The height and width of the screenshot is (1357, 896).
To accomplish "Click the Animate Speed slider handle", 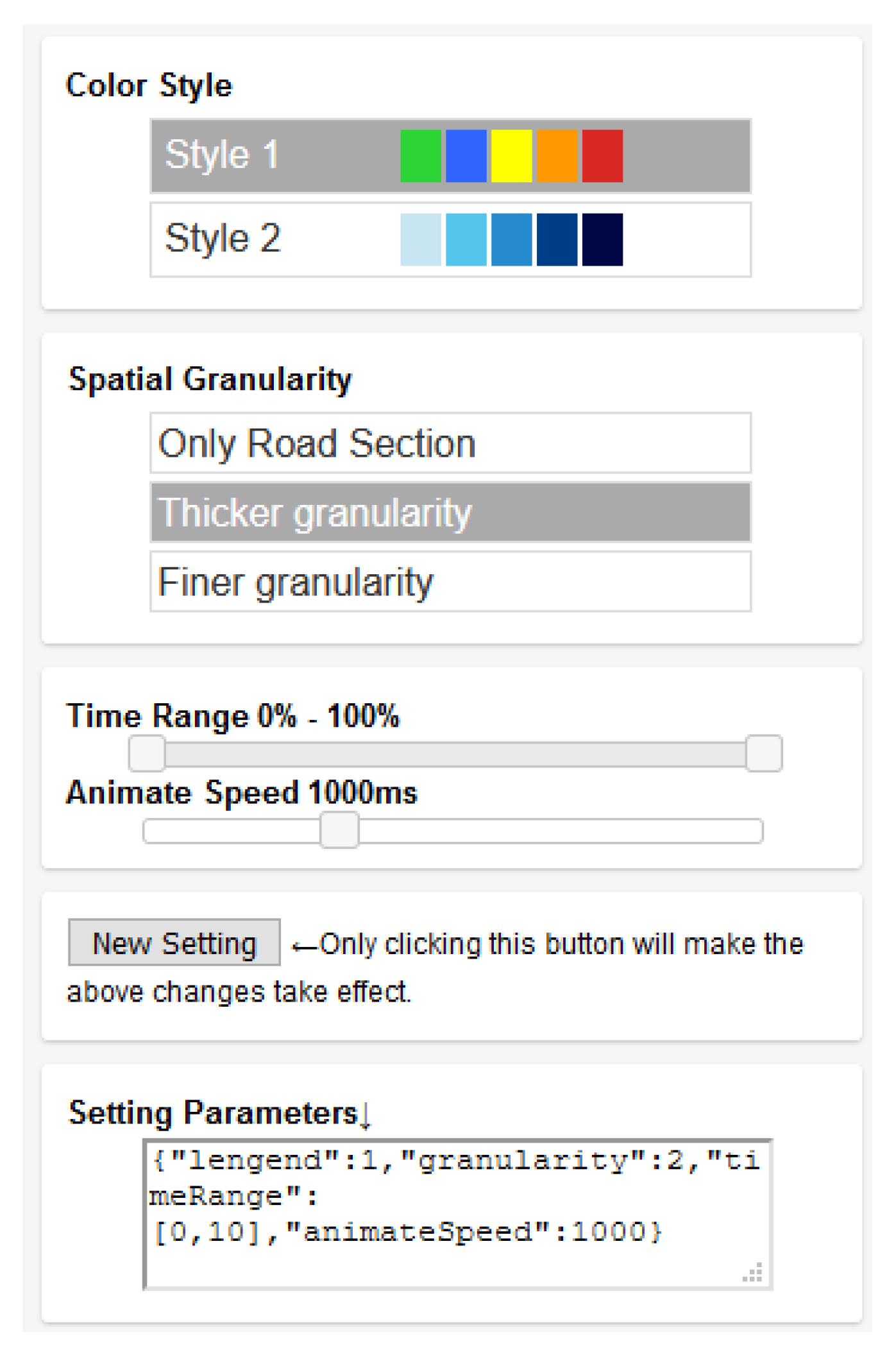I will tap(339, 830).
